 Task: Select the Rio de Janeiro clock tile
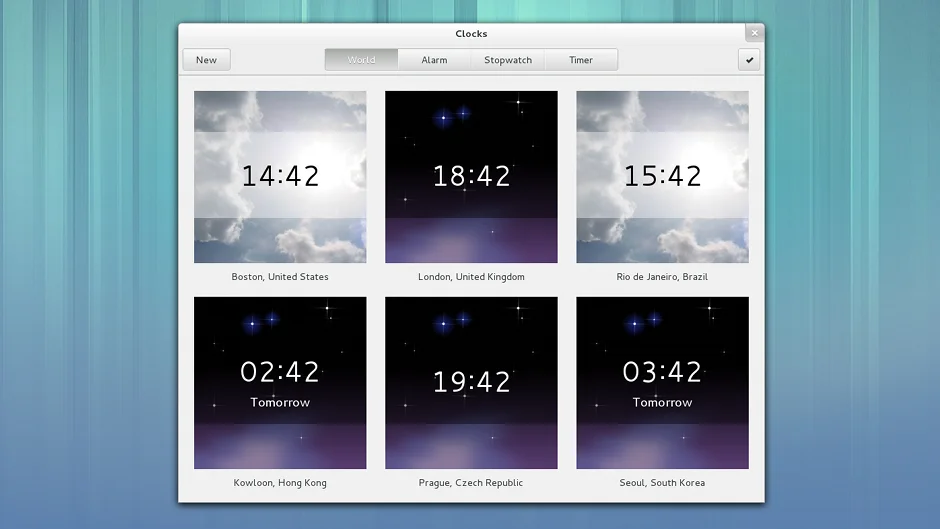(x=662, y=177)
